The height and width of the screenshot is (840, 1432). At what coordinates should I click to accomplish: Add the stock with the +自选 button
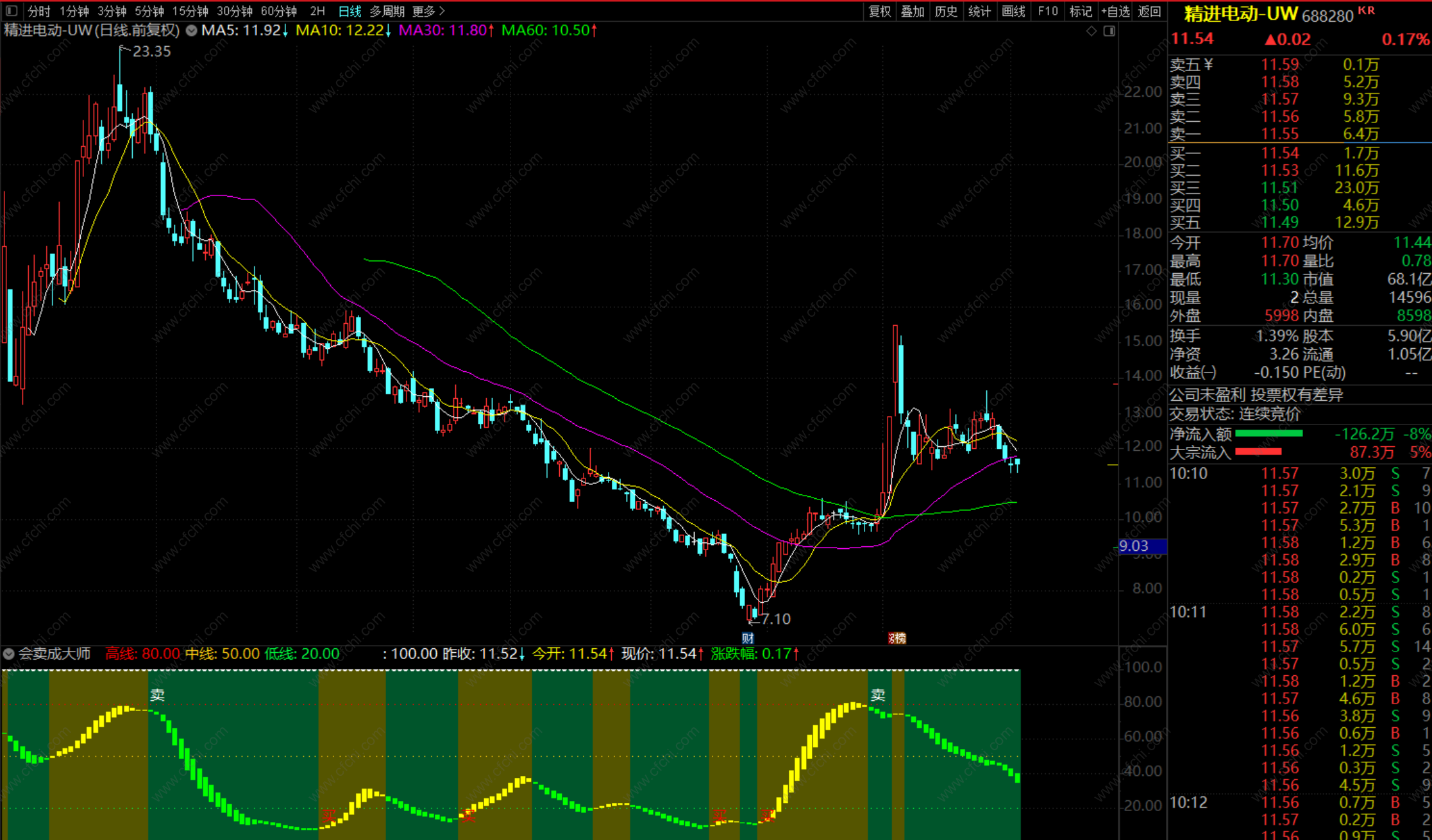tap(1115, 11)
